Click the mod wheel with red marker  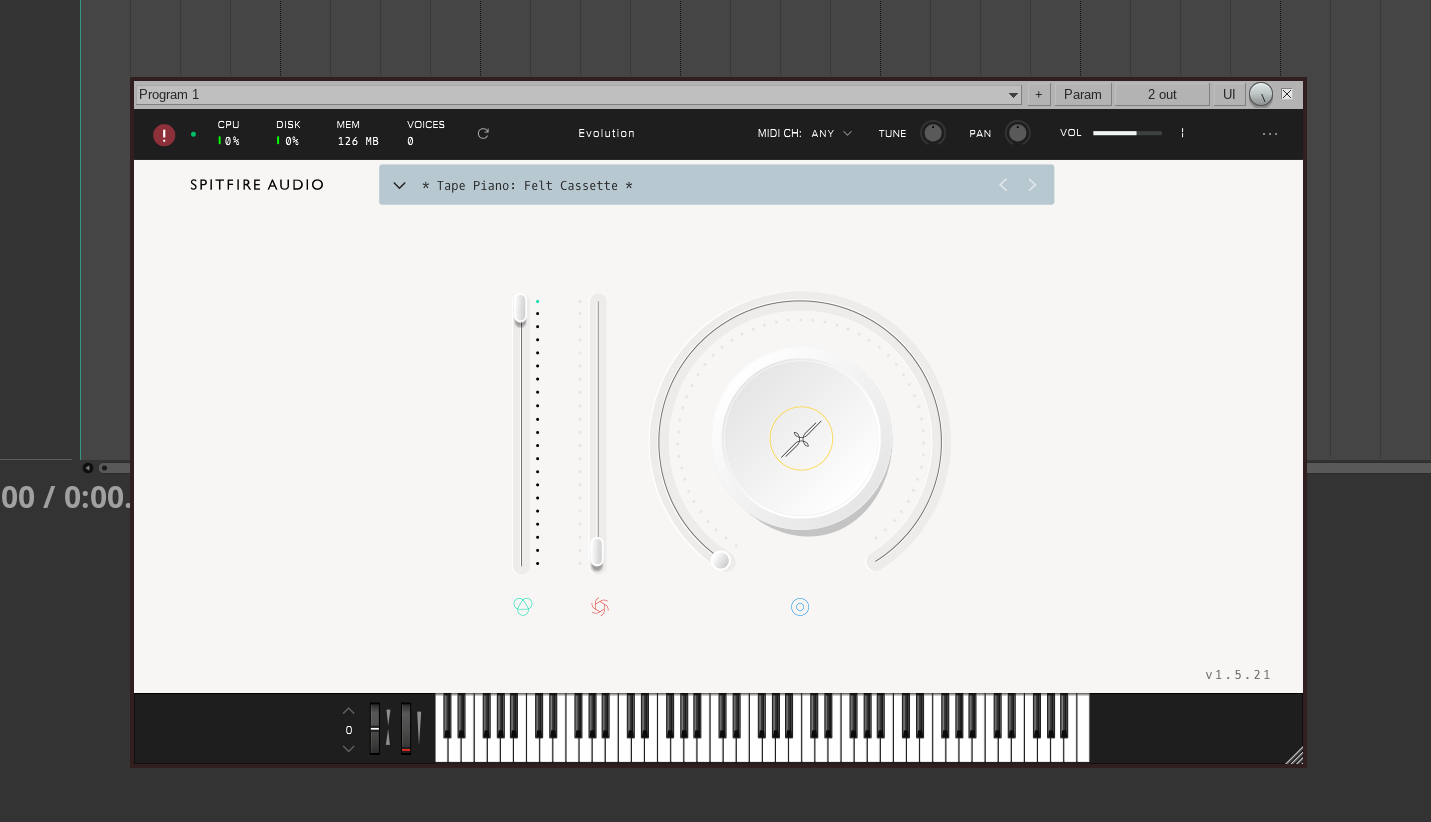coord(406,729)
